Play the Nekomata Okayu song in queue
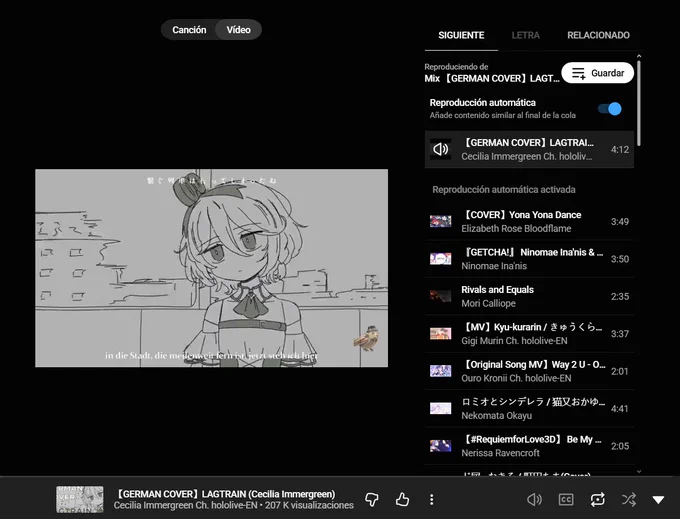680x519 pixels. (x=529, y=408)
